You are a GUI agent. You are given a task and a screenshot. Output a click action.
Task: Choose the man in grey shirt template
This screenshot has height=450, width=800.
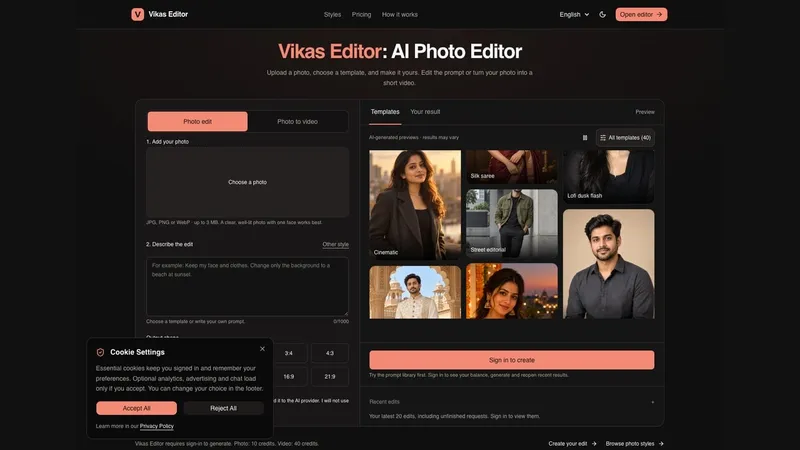click(x=609, y=264)
